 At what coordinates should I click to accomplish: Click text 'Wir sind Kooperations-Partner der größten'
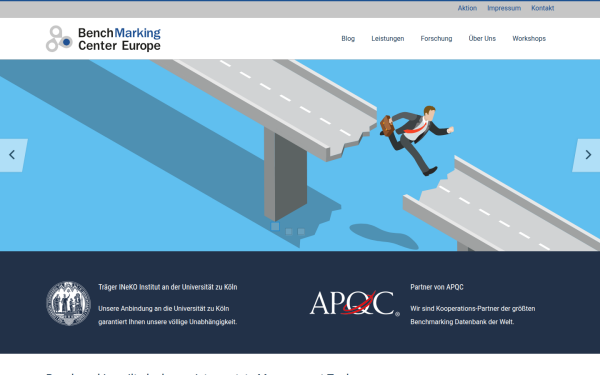point(473,308)
